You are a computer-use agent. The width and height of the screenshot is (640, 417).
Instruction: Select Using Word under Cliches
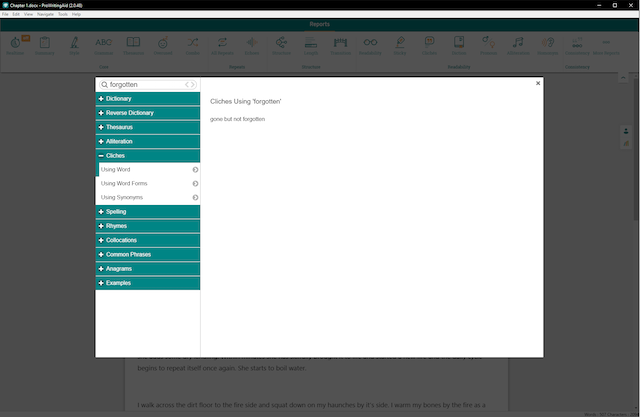pyautogui.click(x=148, y=169)
